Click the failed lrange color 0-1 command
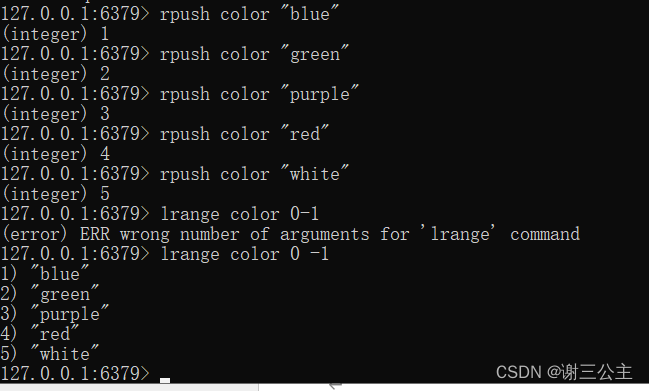 pyautogui.click(x=239, y=214)
